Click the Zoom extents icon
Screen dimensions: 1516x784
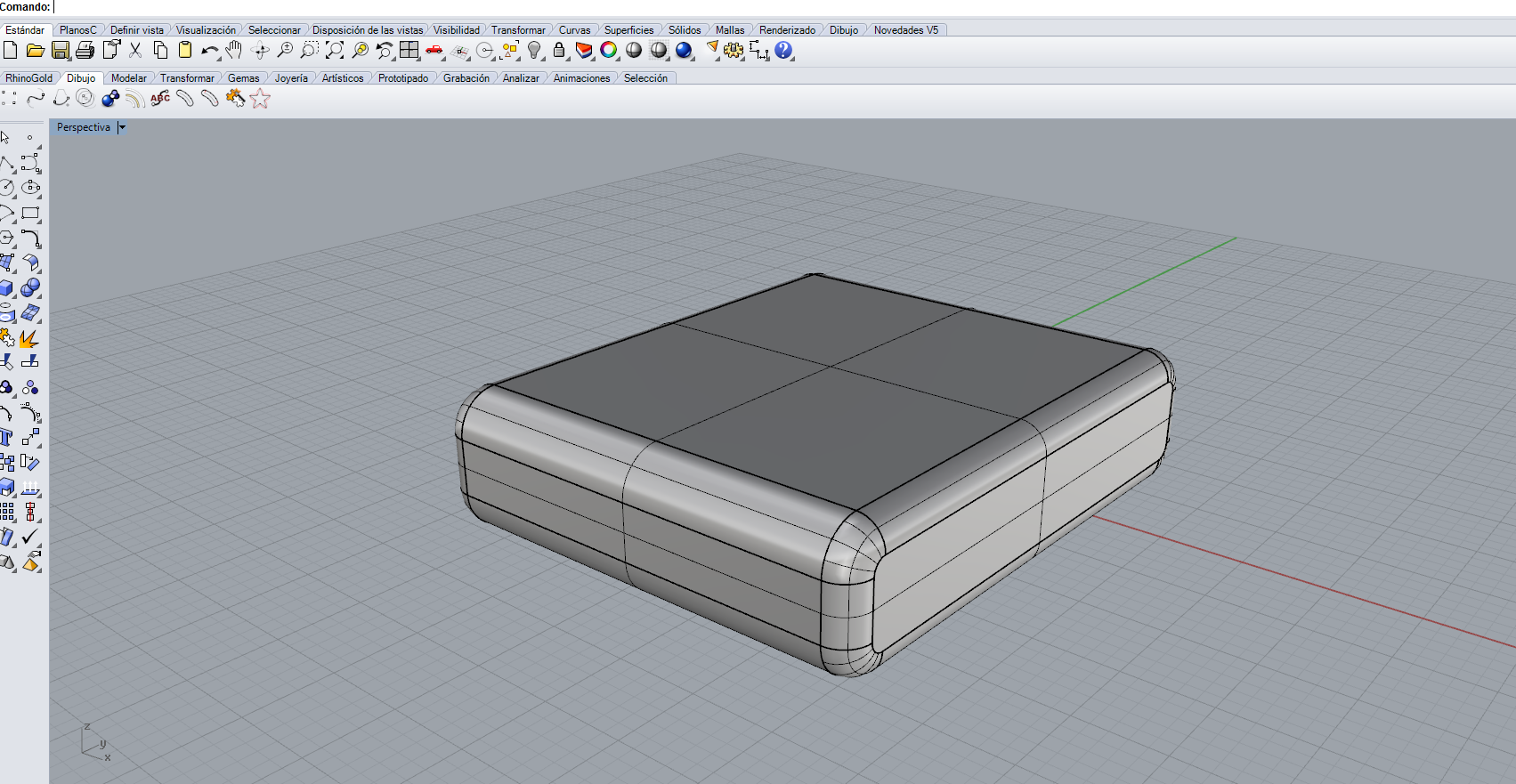pyautogui.click(x=335, y=51)
